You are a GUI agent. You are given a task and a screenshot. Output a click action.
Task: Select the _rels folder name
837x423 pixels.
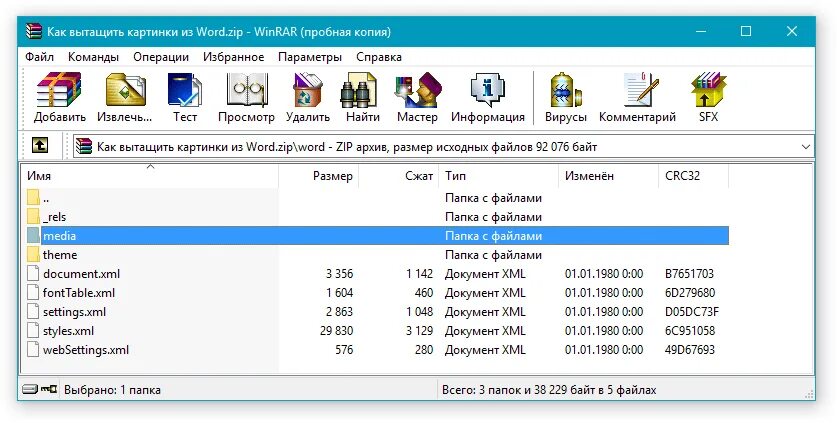[54, 217]
